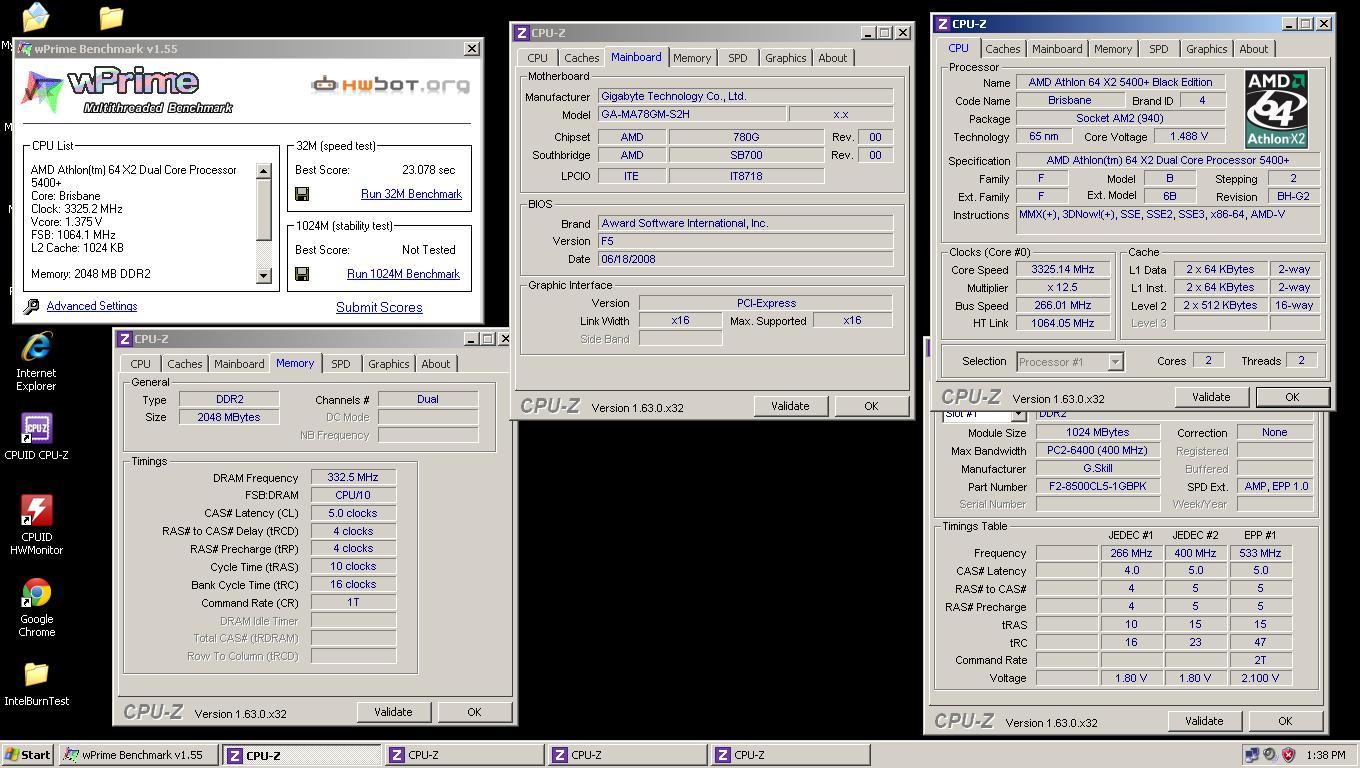1360x768 pixels.
Task: Click Validate in Memory CPU-Z window
Action: tap(393, 712)
